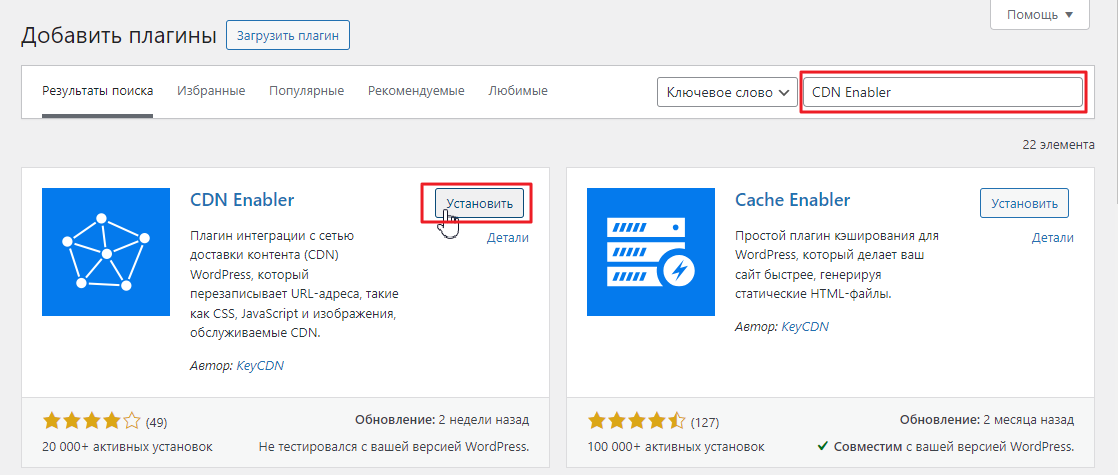
Task: Switch to the Популярные tab
Action: (306, 91)
